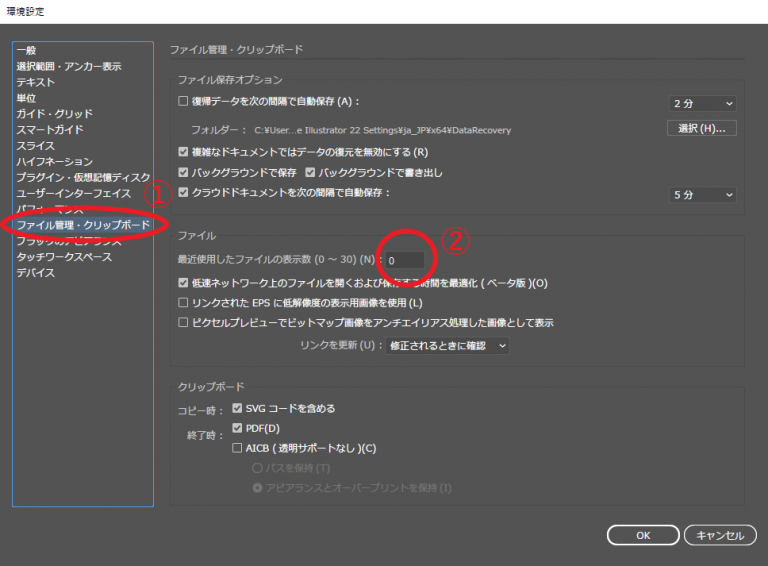Toggle 複雑なドキュメントではデータの復元を無効にする checkbox
Screen dimensions: 768x566
pos(183,152)
